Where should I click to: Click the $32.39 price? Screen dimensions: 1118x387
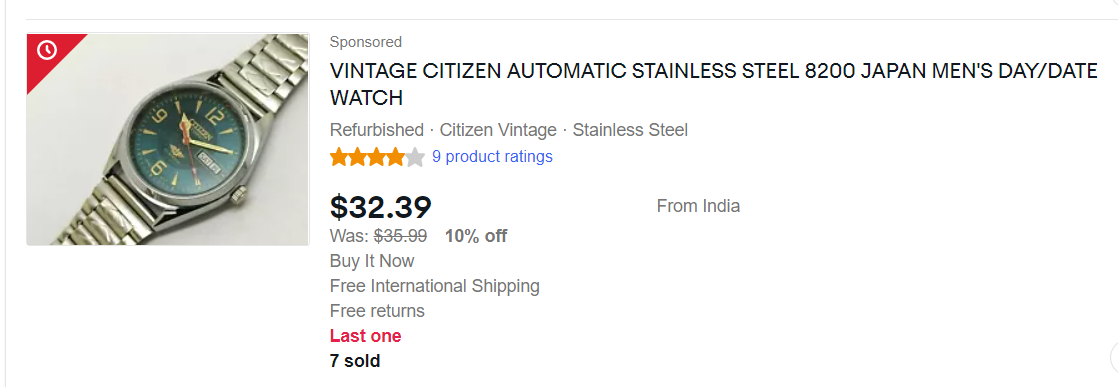[381, 207]
